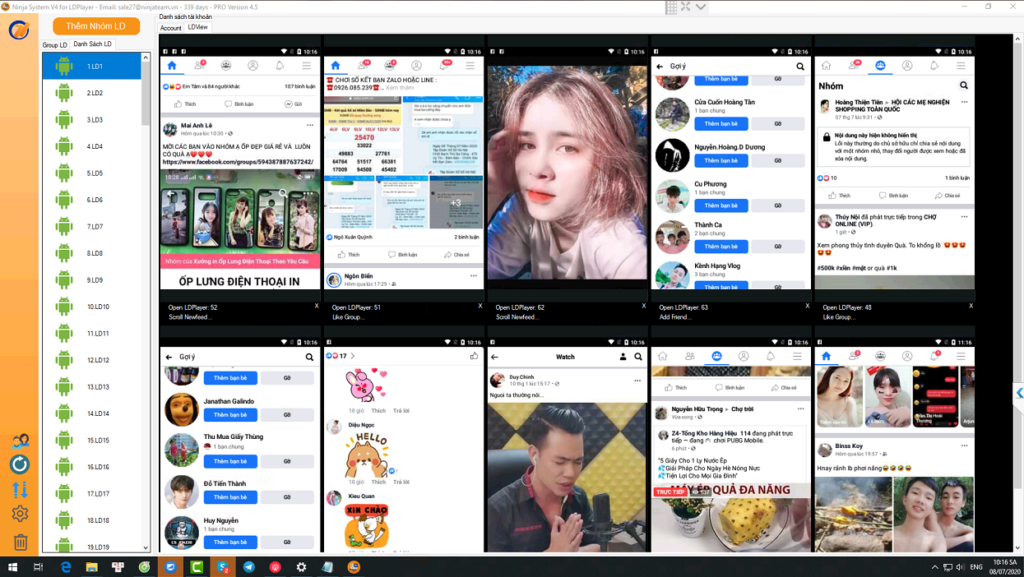Open Microsoft Edge from taskbar
The image size is (1024, 577).
tap(65, 567)
